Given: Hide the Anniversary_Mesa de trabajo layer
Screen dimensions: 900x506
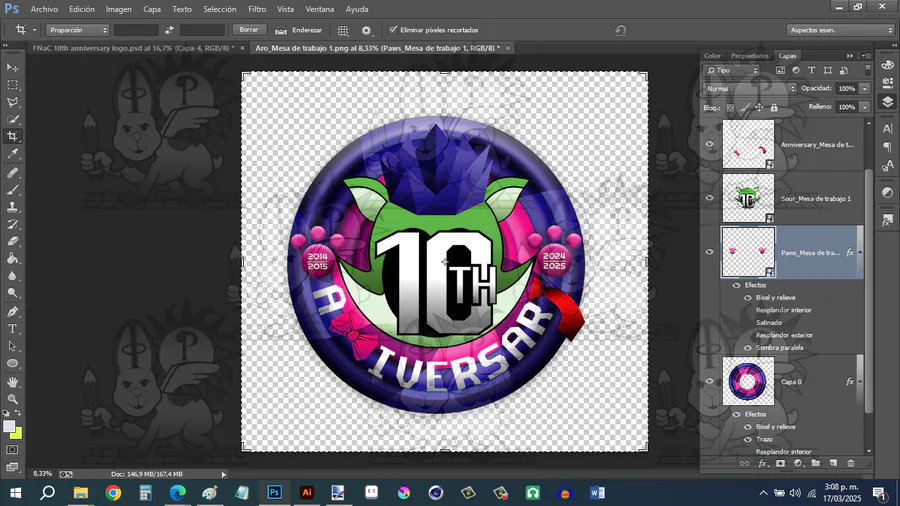Looking at the screenshot, I should tap(709, 145).
